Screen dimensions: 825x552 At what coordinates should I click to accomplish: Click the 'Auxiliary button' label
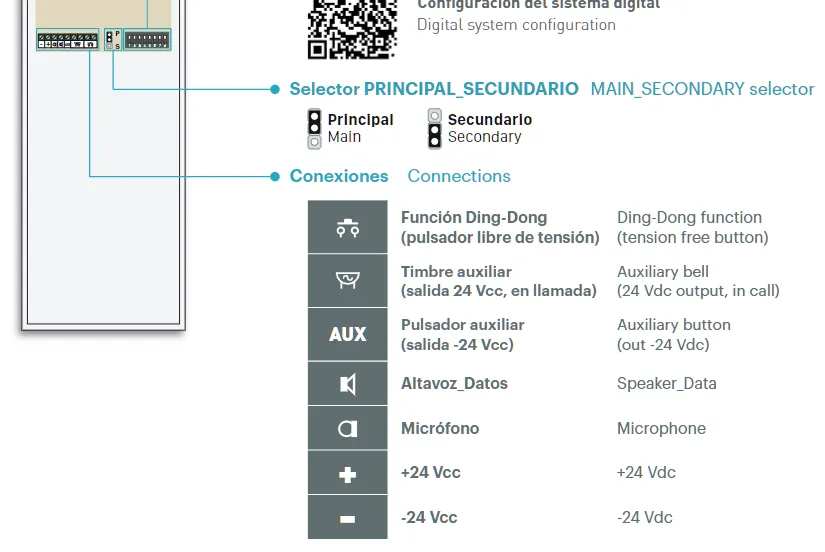point(674,325)
